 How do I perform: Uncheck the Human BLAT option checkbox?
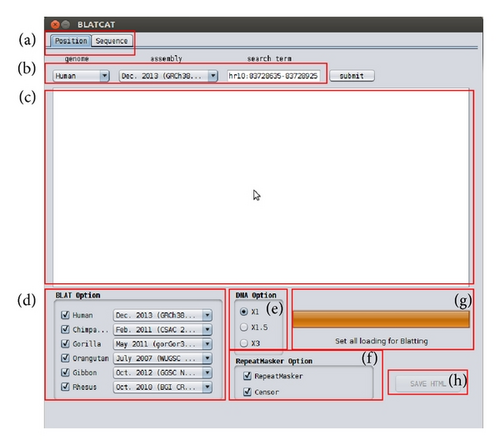coord(65,315)
